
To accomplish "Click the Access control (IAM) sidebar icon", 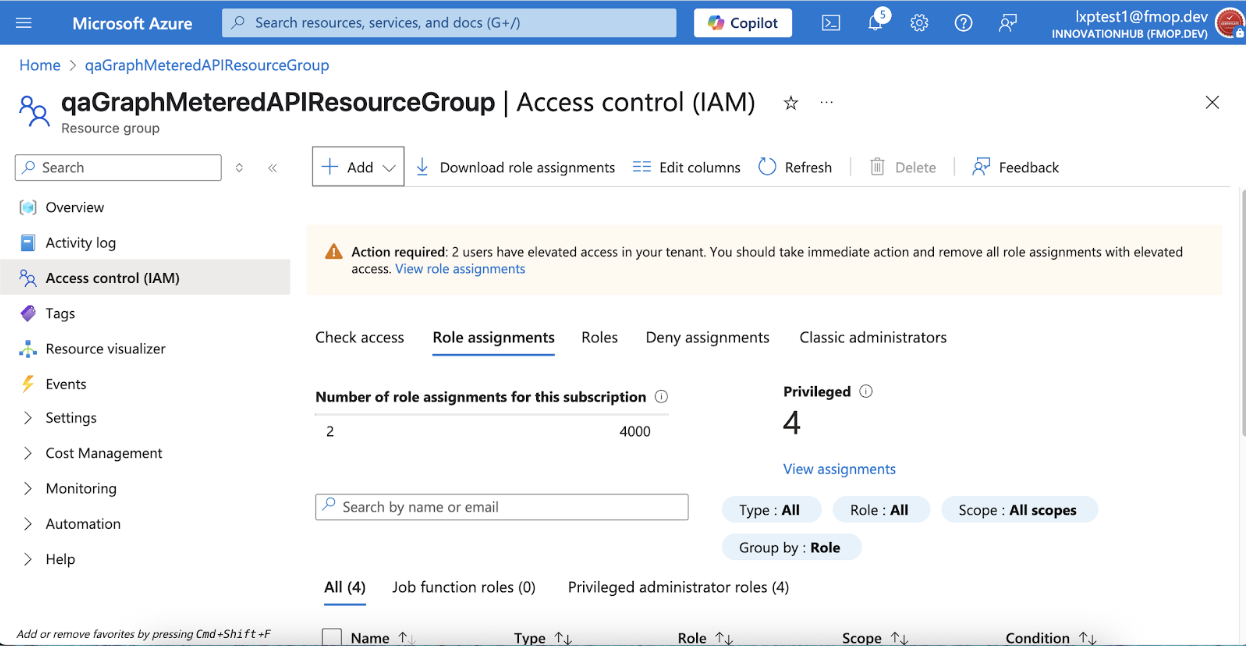I will 28,278.
